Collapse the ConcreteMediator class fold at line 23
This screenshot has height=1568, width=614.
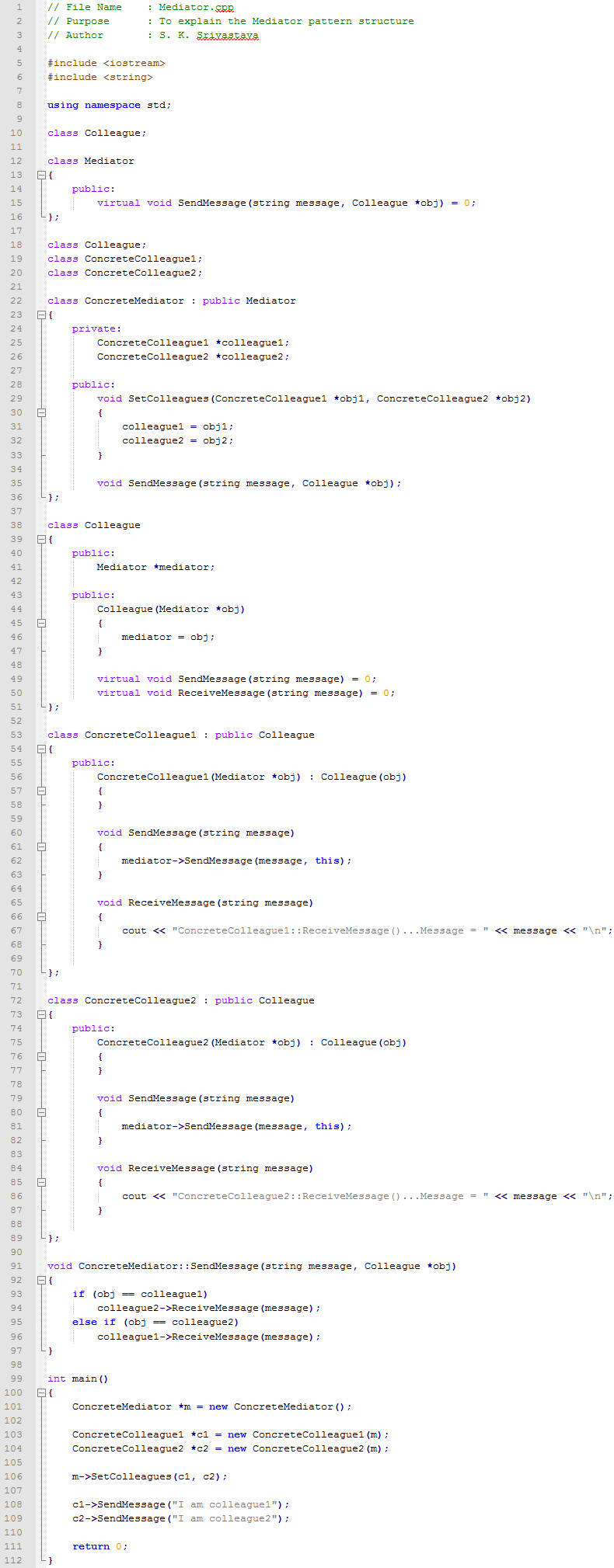[x=41, y=315]
